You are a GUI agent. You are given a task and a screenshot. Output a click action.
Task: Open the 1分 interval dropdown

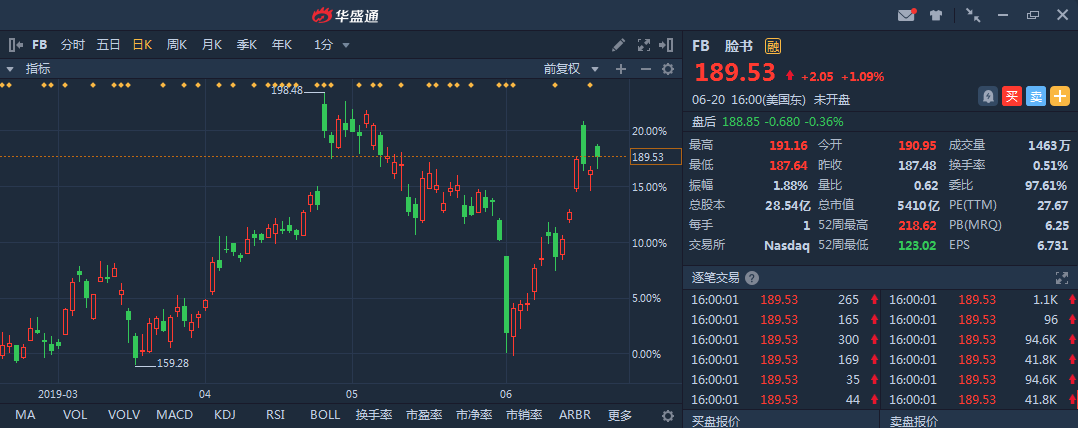point(332,45)
